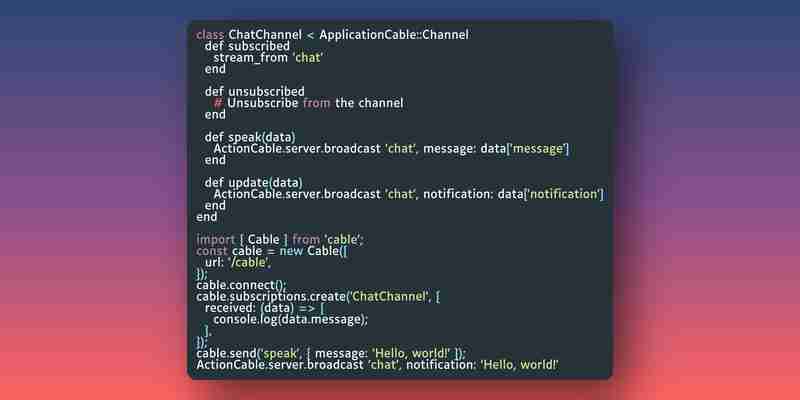Click the data['notification'] expression
Screen dimensions: 800x400
[551, 194]
